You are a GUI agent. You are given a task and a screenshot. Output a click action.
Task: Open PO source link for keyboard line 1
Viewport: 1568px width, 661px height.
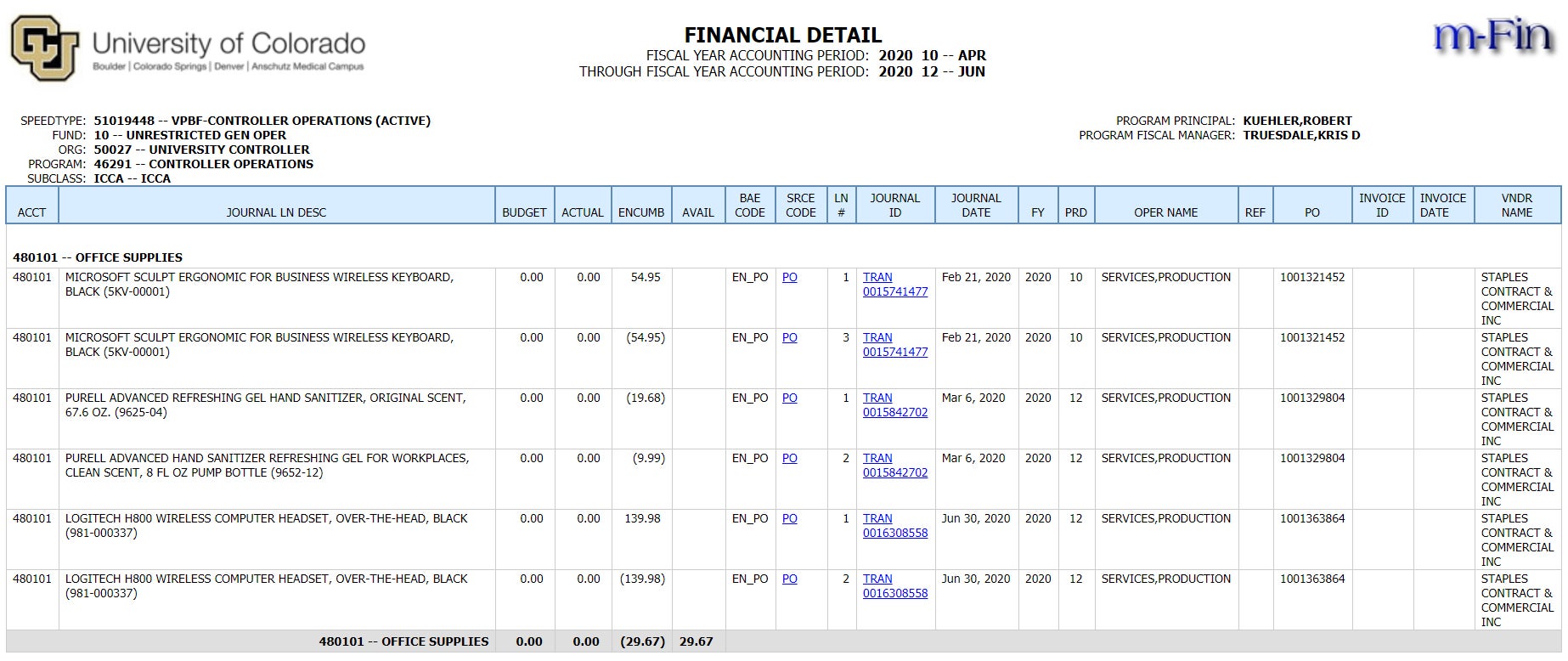point(789,277)
